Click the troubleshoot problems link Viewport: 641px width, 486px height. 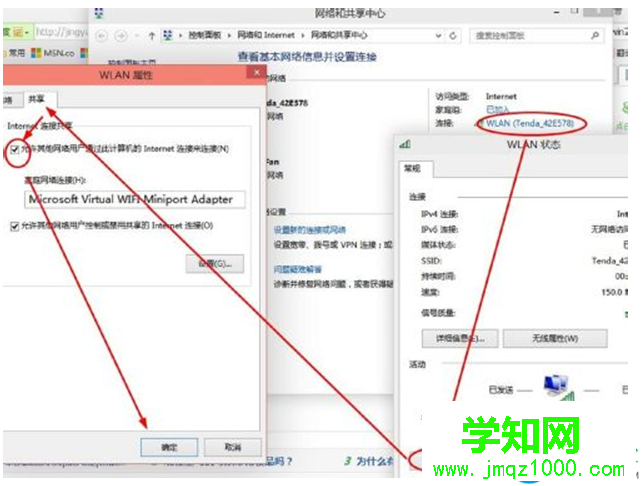(298, 269)
